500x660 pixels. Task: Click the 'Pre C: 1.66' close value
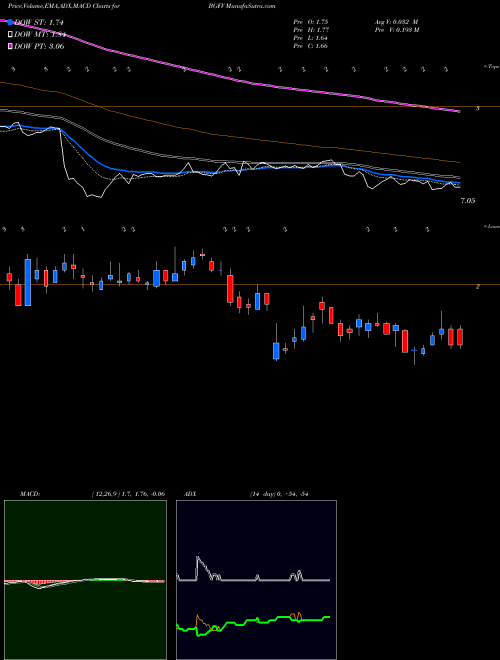click(x=311, y=46)
